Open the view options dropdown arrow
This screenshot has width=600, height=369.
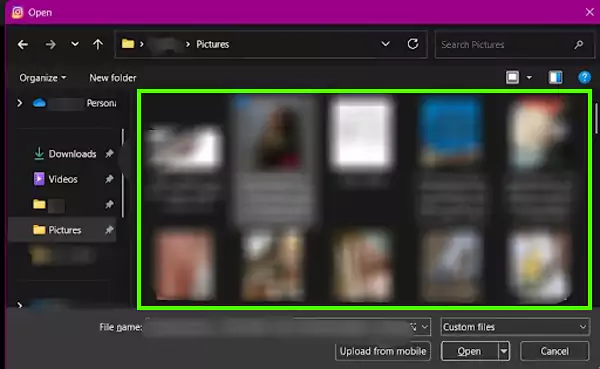pos(529,78)
